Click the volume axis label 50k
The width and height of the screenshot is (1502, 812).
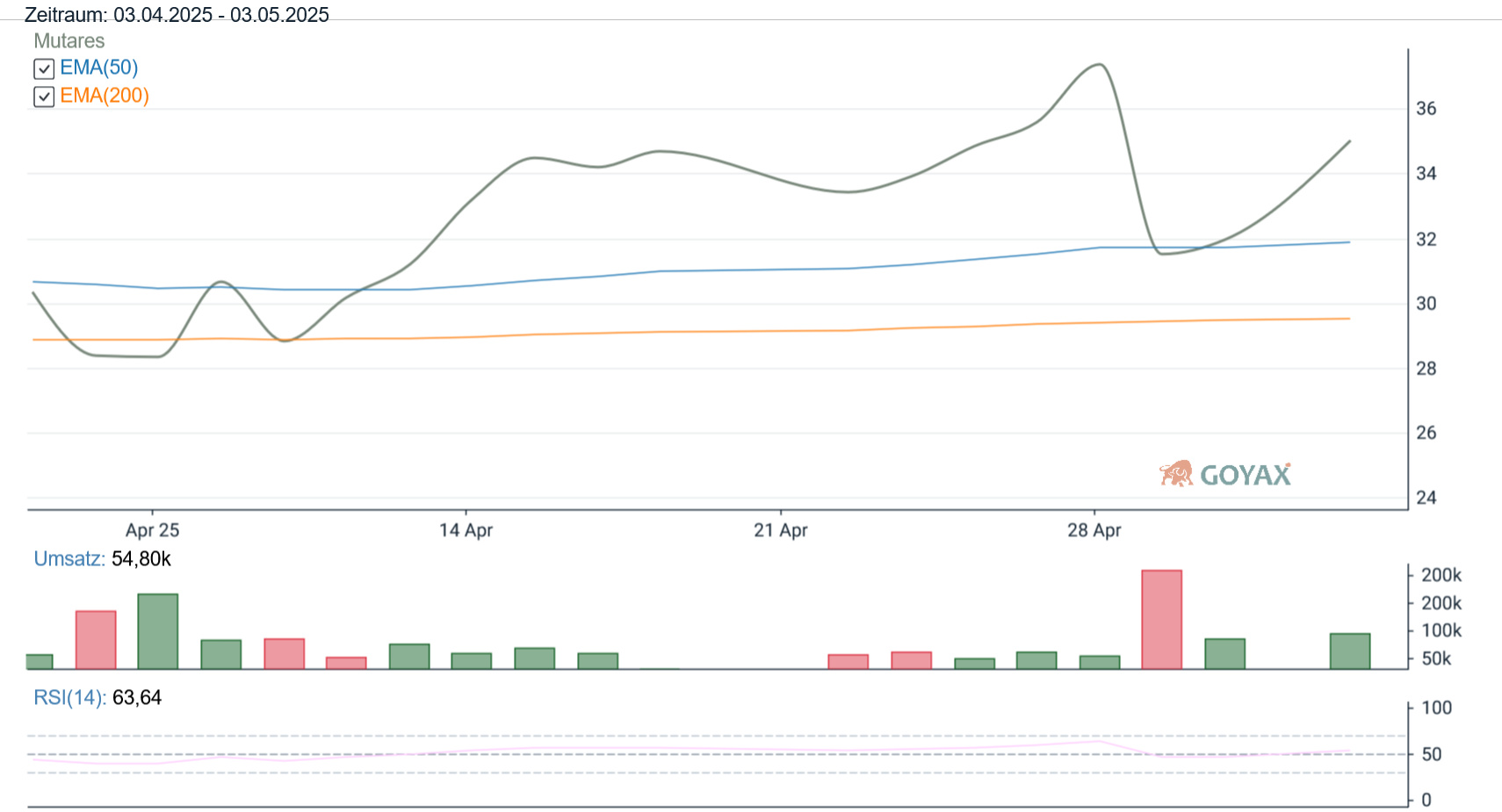1437,658
